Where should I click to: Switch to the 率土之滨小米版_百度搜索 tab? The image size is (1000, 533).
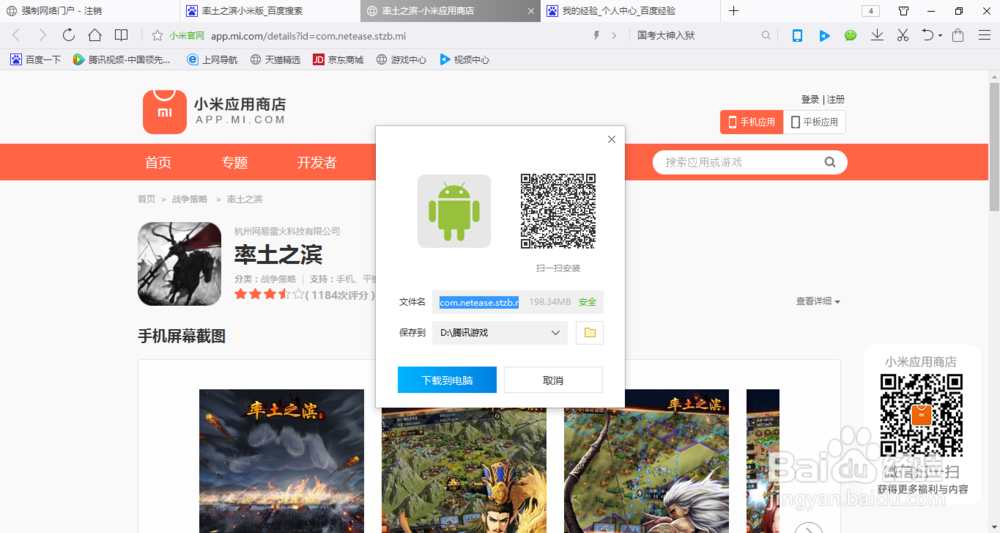(270, 11)
